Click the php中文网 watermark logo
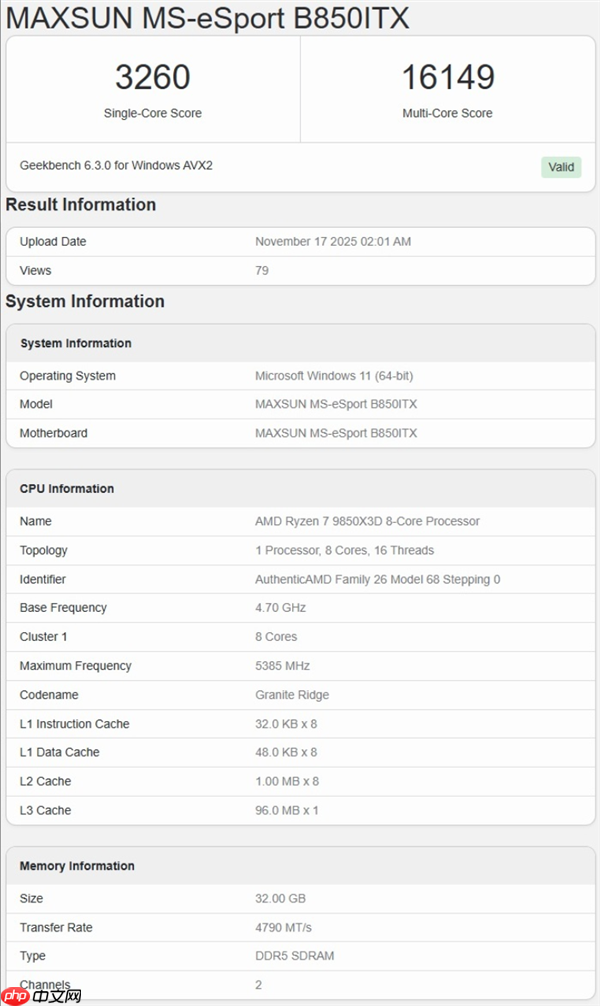This screenshot has height=1006, width=600. coord(42,995)
